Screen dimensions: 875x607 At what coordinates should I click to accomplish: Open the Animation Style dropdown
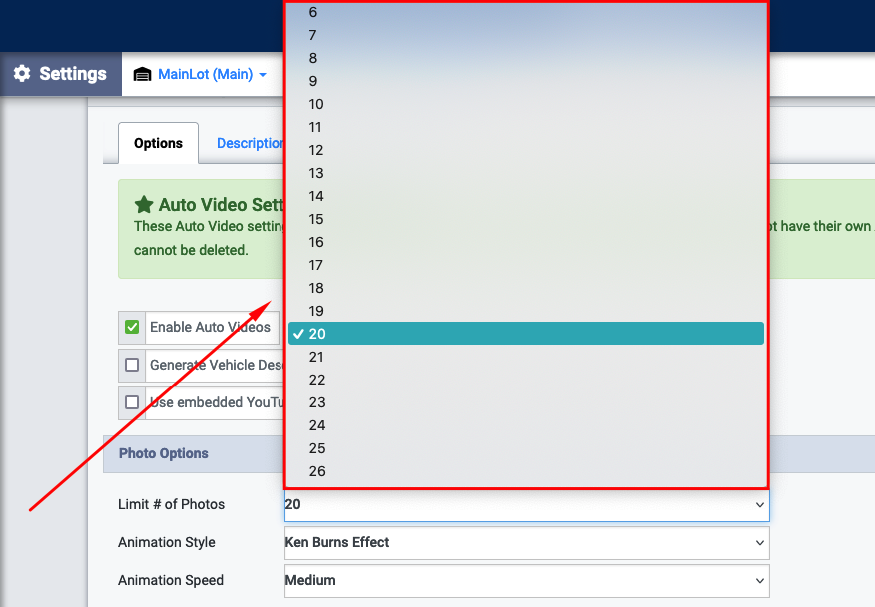pyautogui.click(x=526, y=542)
